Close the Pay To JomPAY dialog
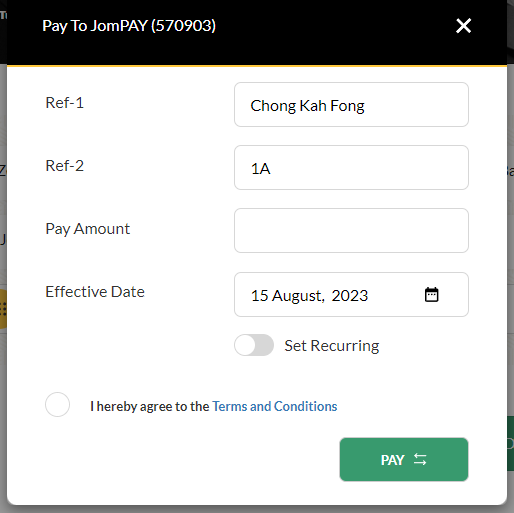The width and height of the screenshot is (514, 513). click(463, 26)
